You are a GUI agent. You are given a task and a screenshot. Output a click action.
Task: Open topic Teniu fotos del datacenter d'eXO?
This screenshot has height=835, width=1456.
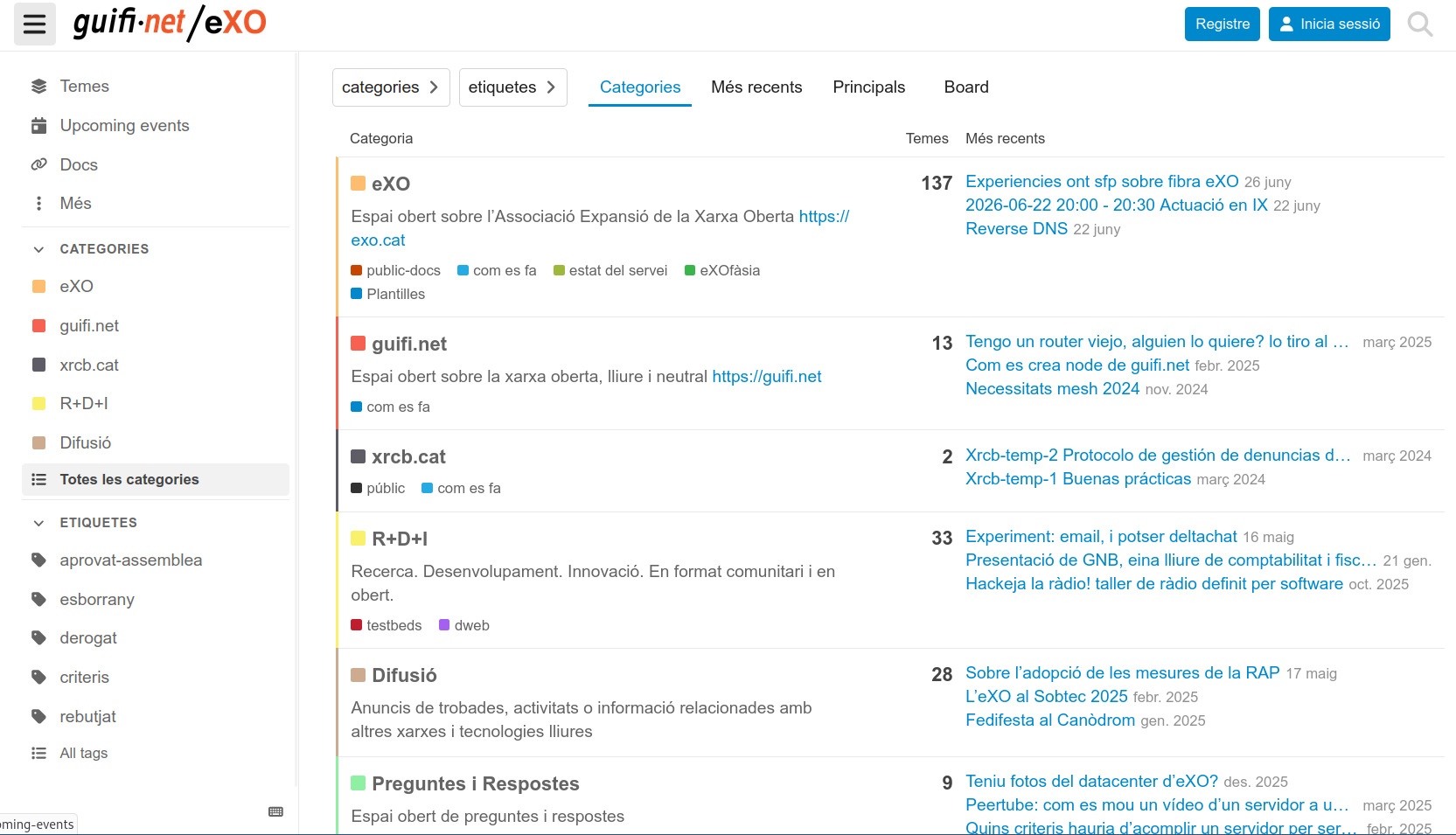1091,782
